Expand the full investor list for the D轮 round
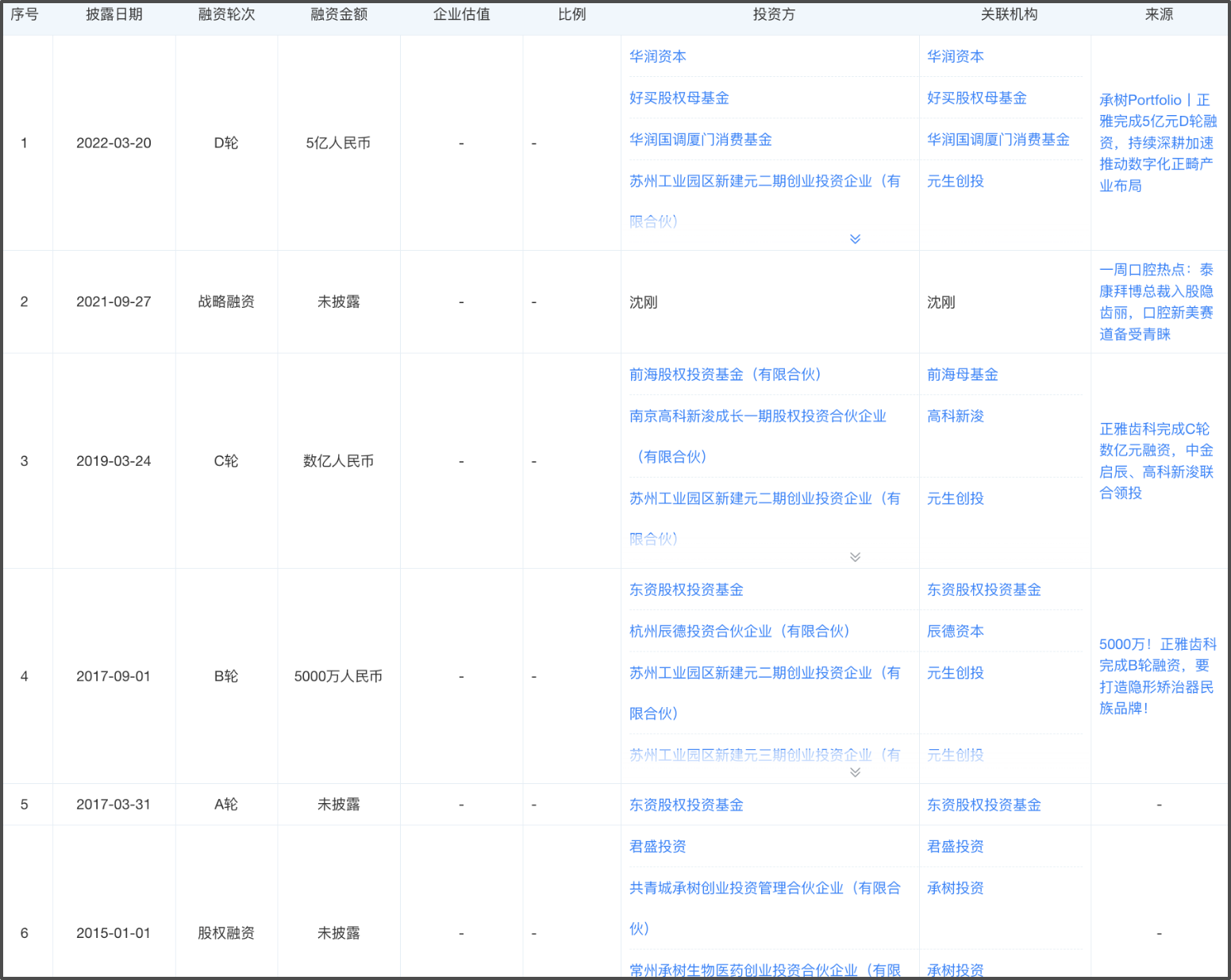Screen dimensions: 1231x980 [x=856, y=238]
